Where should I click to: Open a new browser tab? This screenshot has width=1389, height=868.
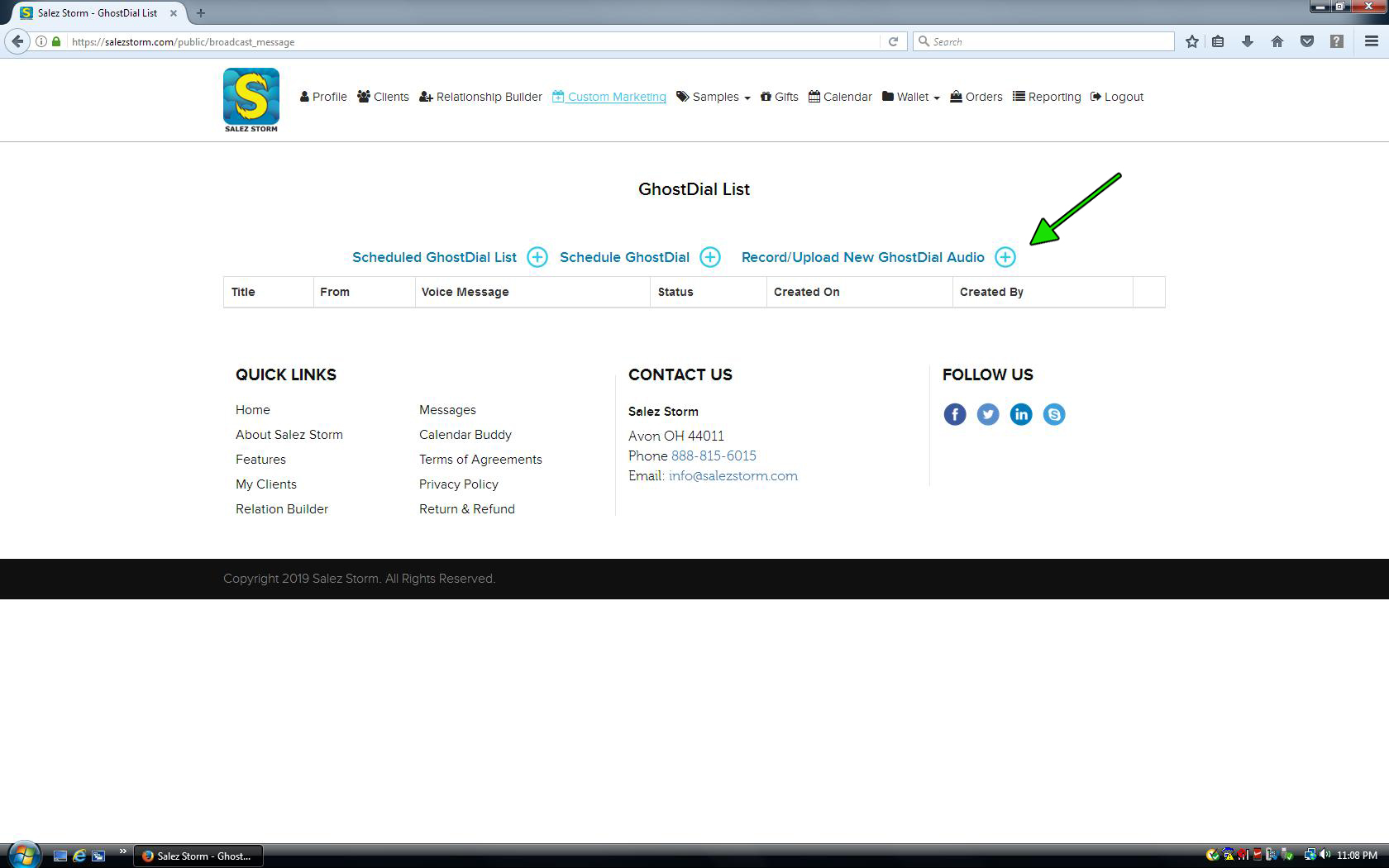pos(201,13)
